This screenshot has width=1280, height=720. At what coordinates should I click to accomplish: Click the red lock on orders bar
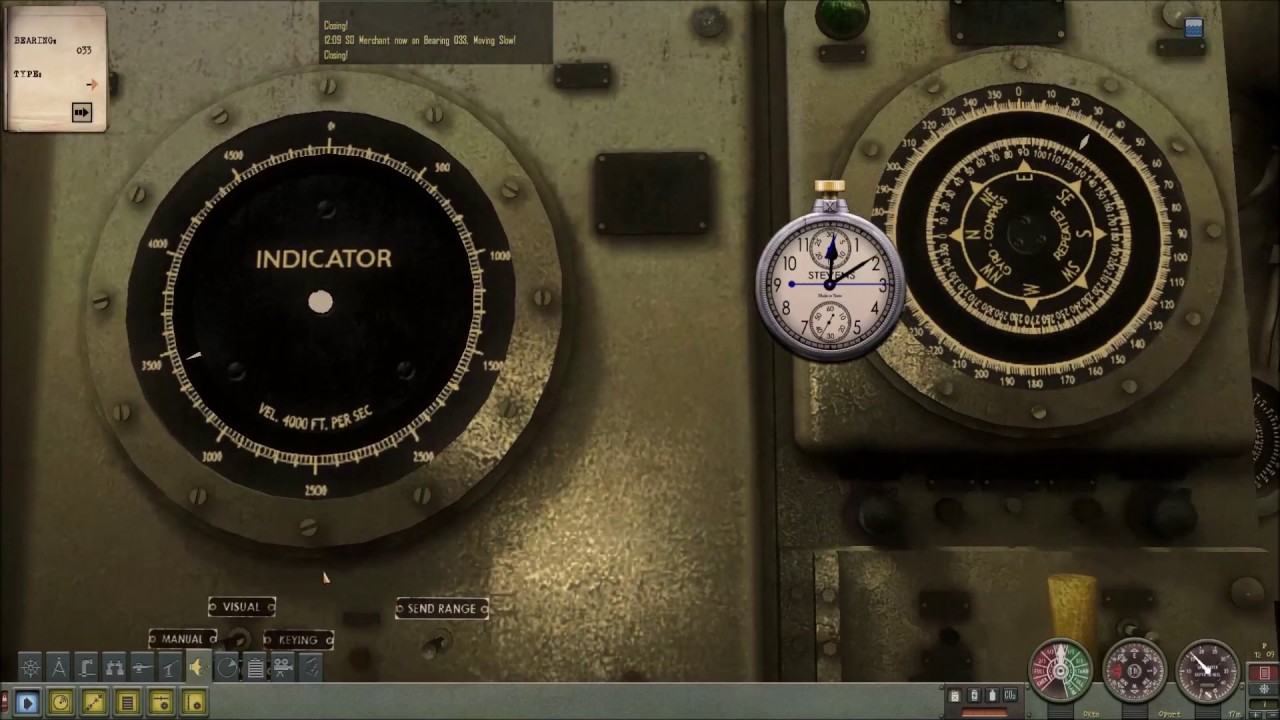click(4, 702)
